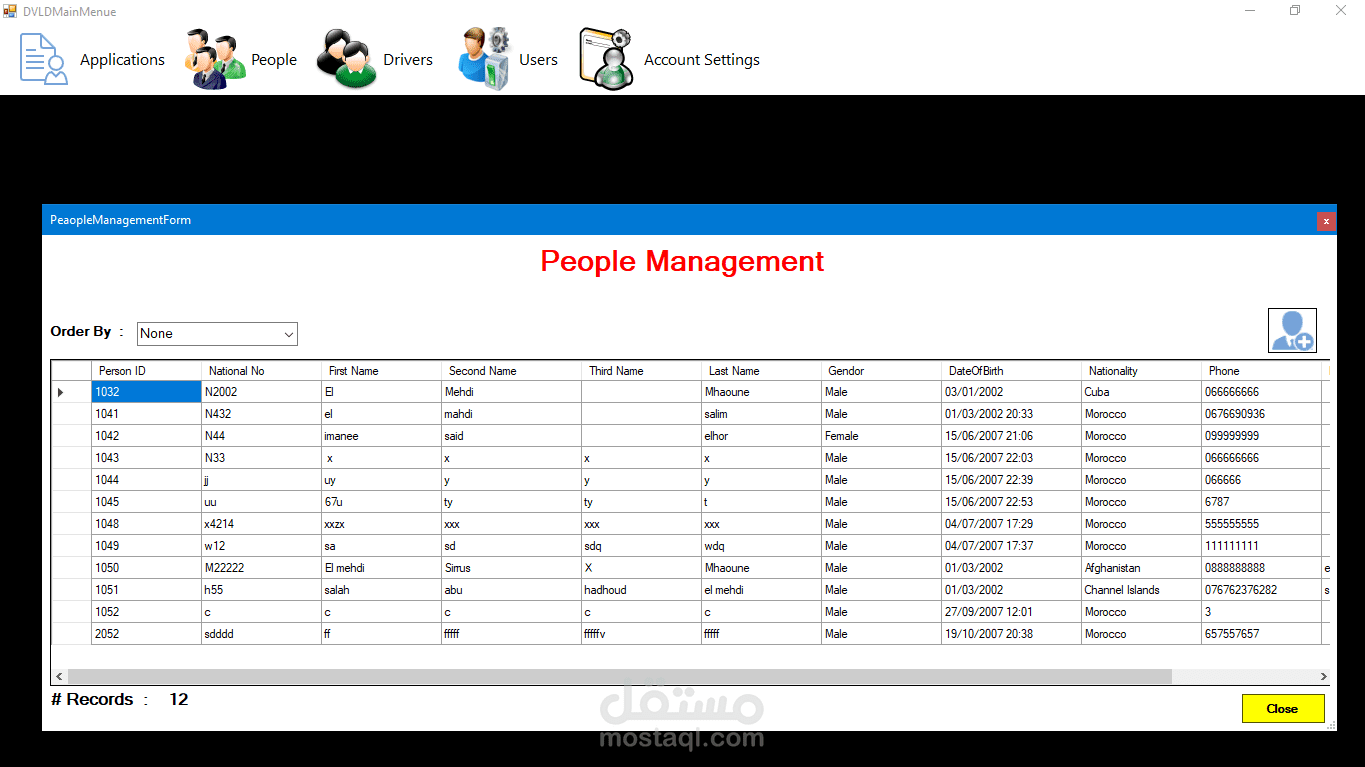The image size is (1365, 767).
Task: Click Nationality cell Channel Islands
Action: [x=1141, y=590]
